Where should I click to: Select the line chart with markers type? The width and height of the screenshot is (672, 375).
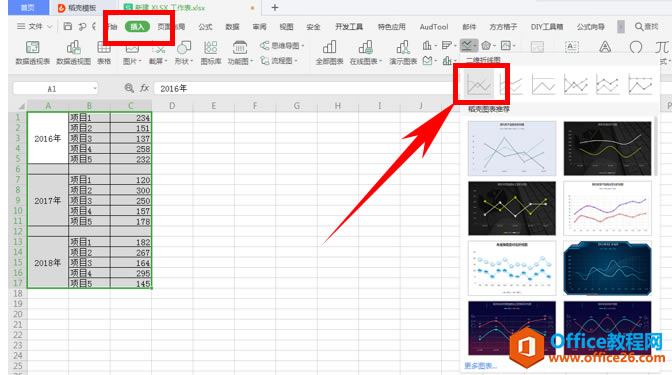[576, 84]
